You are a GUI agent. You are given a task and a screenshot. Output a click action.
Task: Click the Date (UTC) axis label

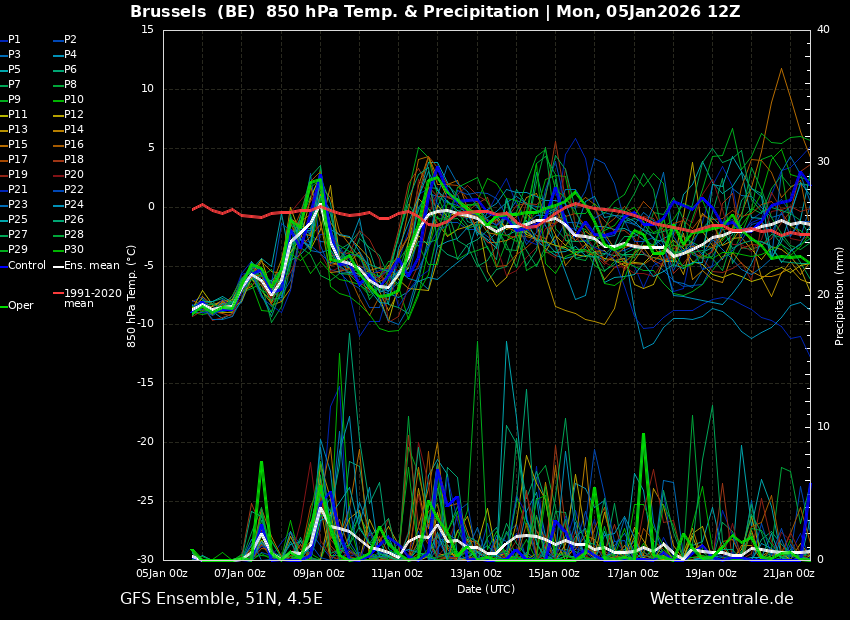486,589
